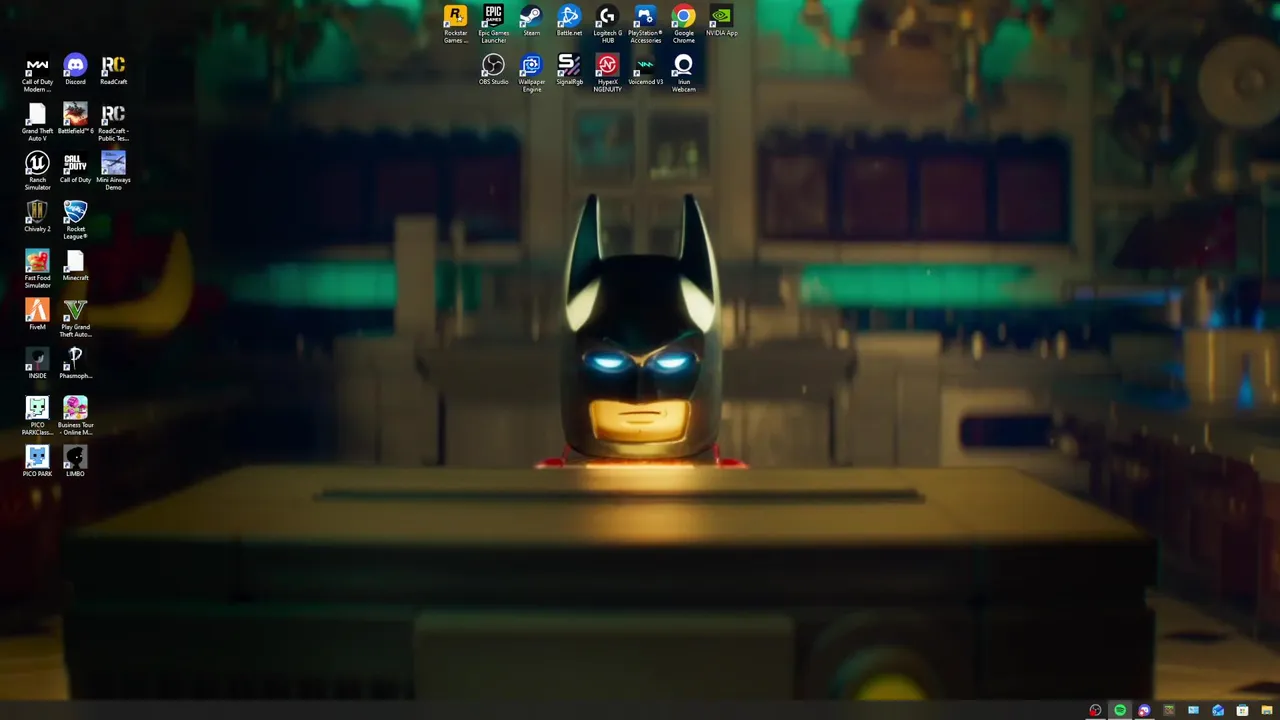Select the OBS Studio shortcut
The image size is (1280, 720).
click(x=493, y=70)
